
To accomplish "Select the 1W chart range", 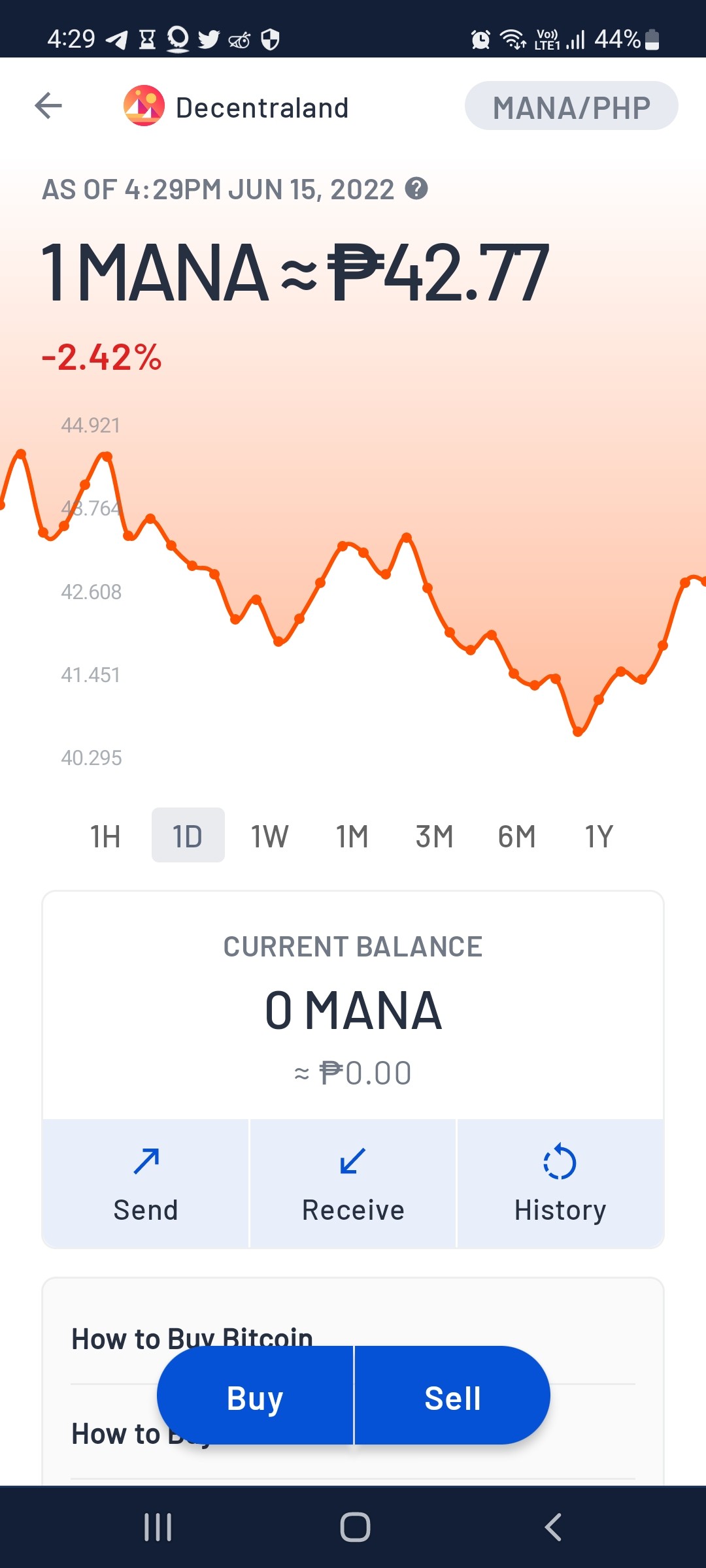I will click(270, 836).
